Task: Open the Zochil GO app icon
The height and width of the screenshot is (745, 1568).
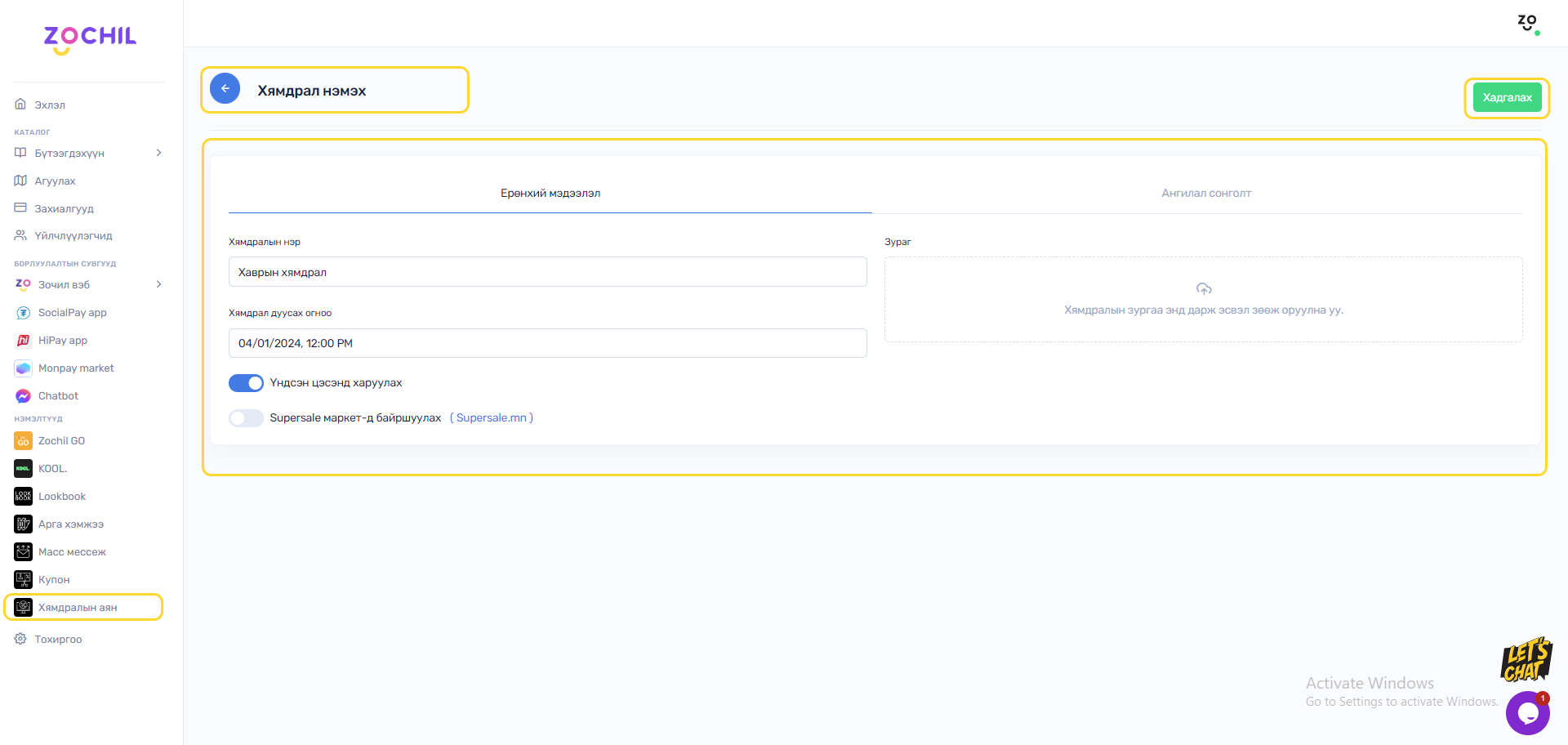Action: click(x=23, y=441)
